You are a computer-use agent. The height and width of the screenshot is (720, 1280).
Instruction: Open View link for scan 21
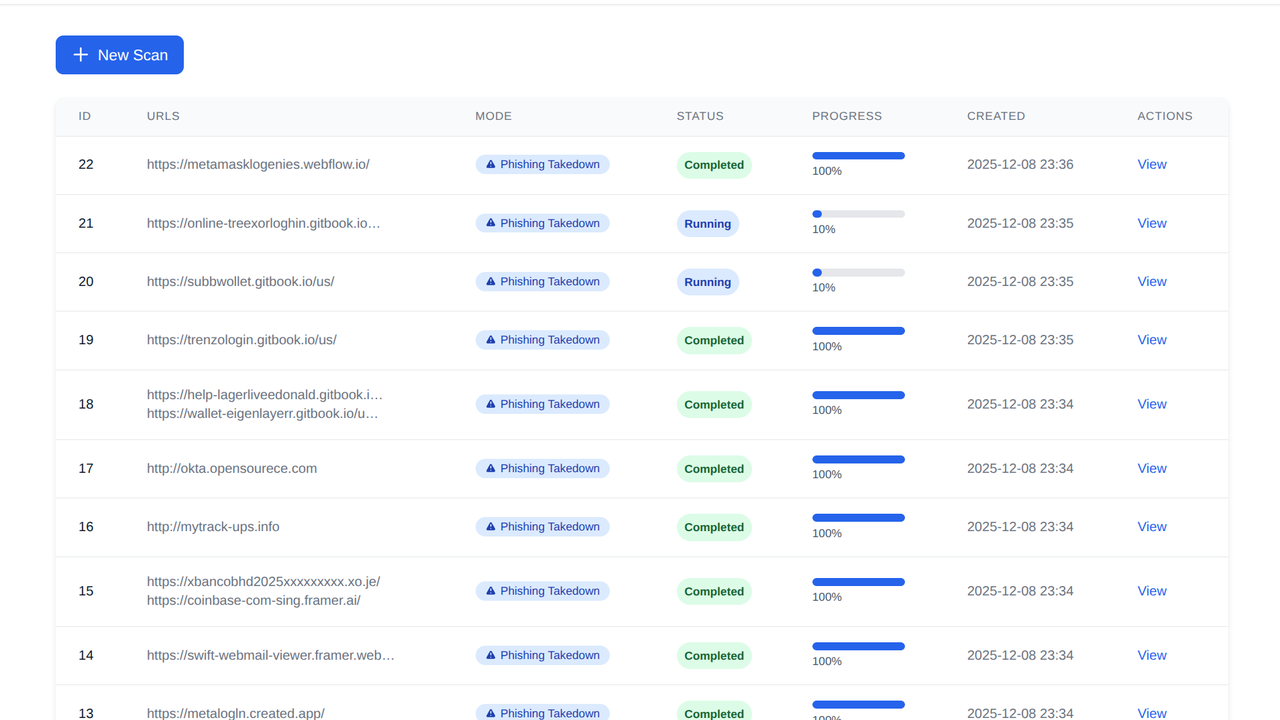1152,223
